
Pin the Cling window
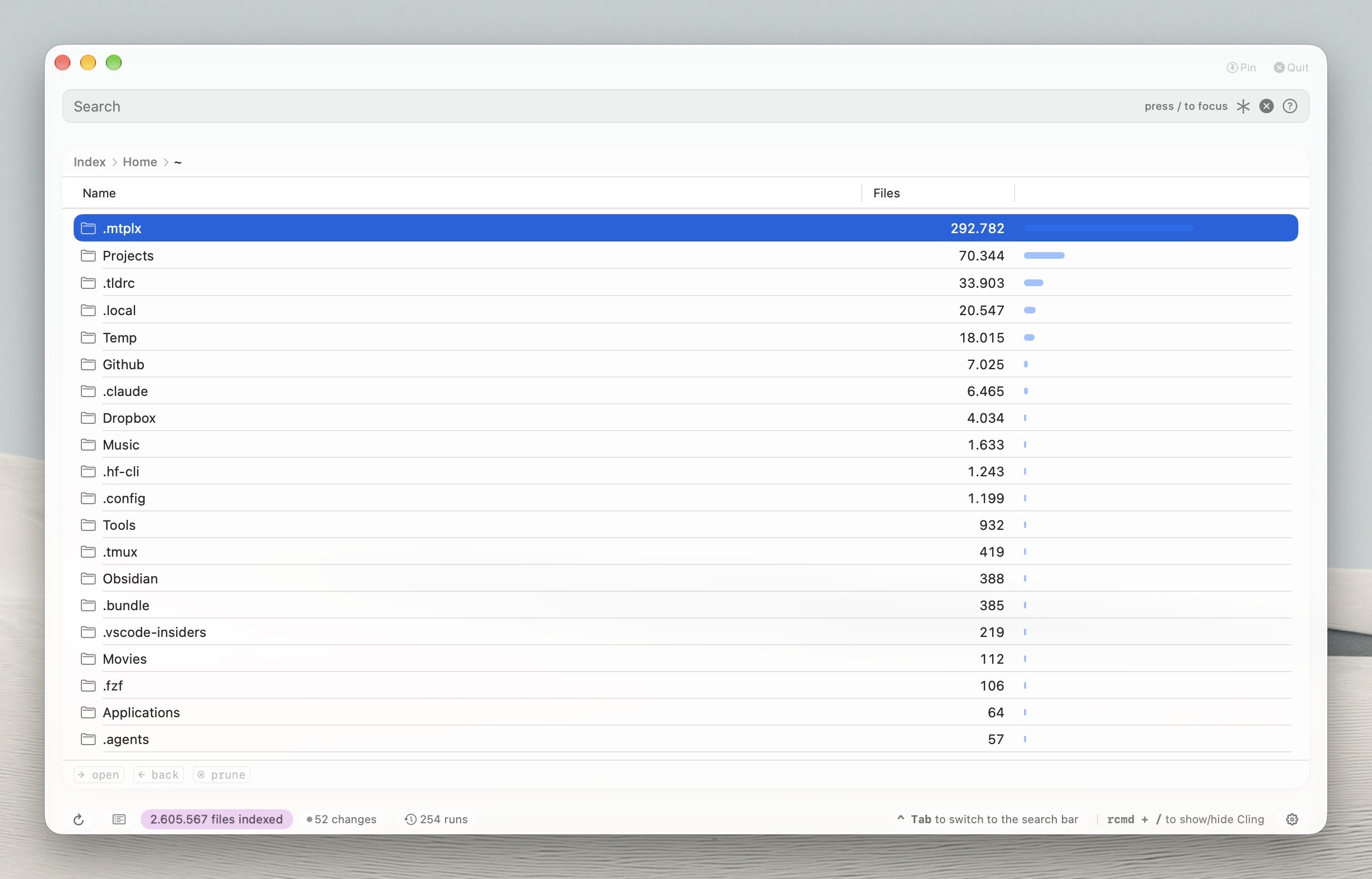1241,67
